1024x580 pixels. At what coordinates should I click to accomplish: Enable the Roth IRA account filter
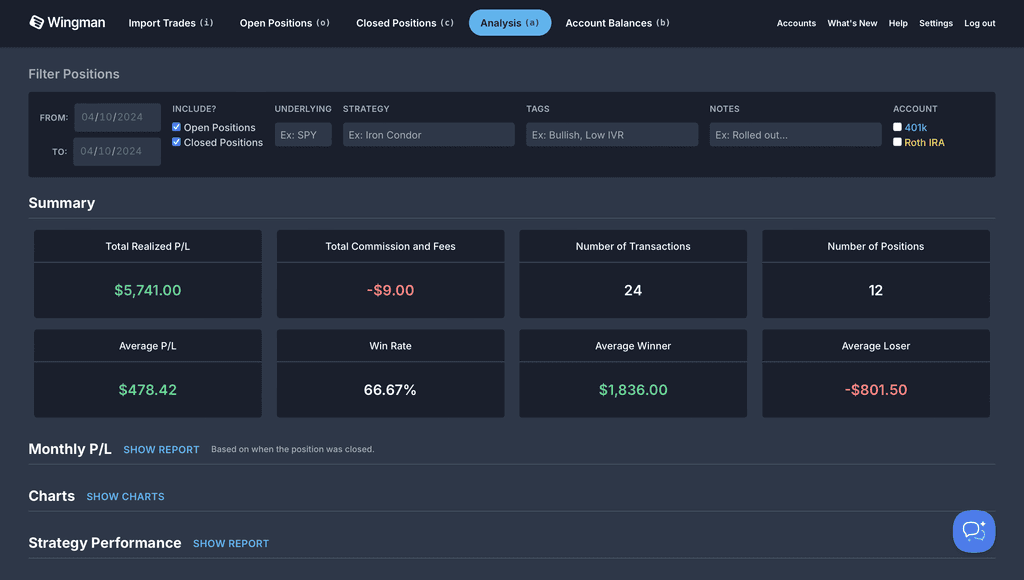pyautogui.click(x=897, y=141)
